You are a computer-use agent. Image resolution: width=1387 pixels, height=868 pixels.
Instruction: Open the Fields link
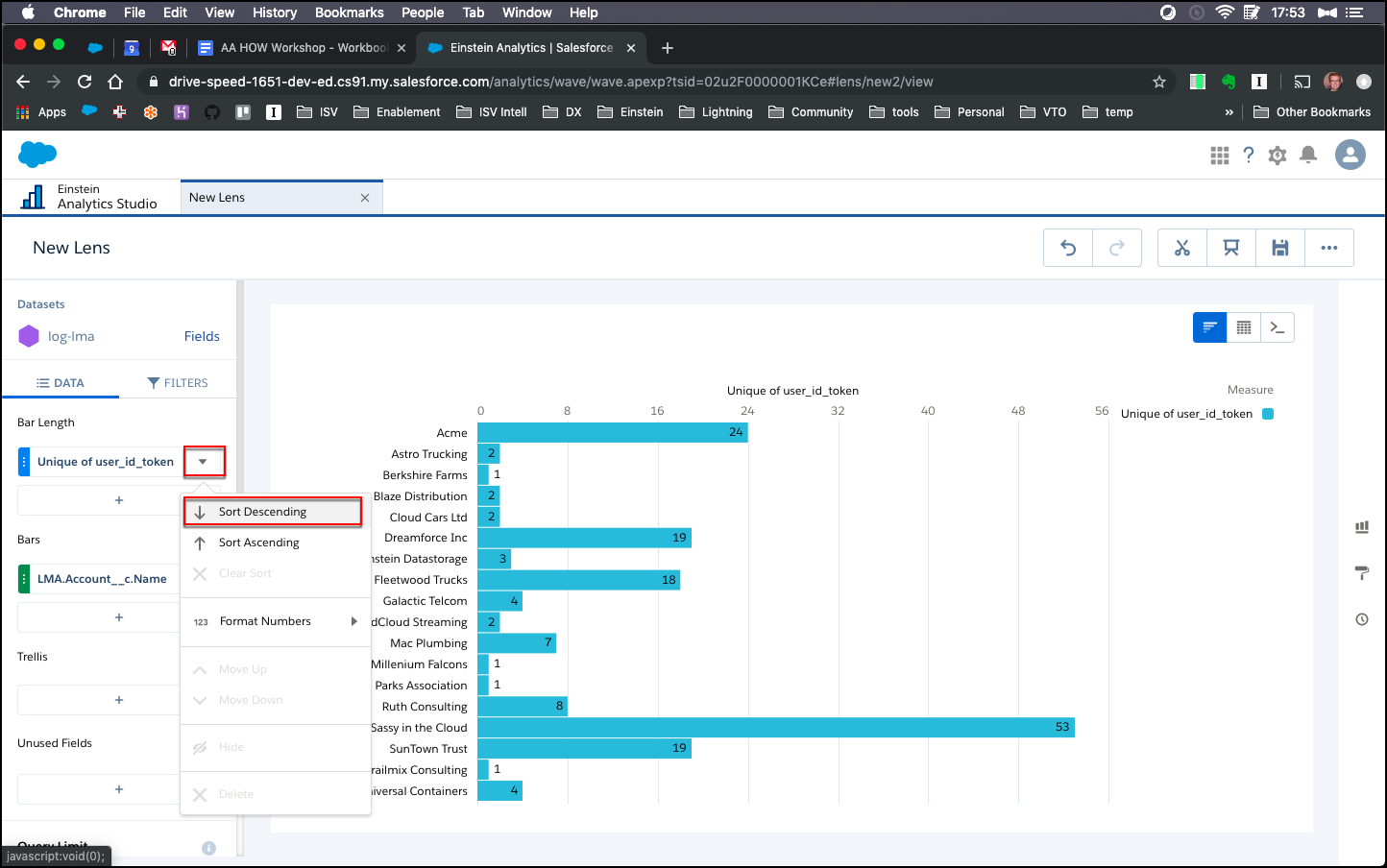pyautogui.click(x=202, y=336)
